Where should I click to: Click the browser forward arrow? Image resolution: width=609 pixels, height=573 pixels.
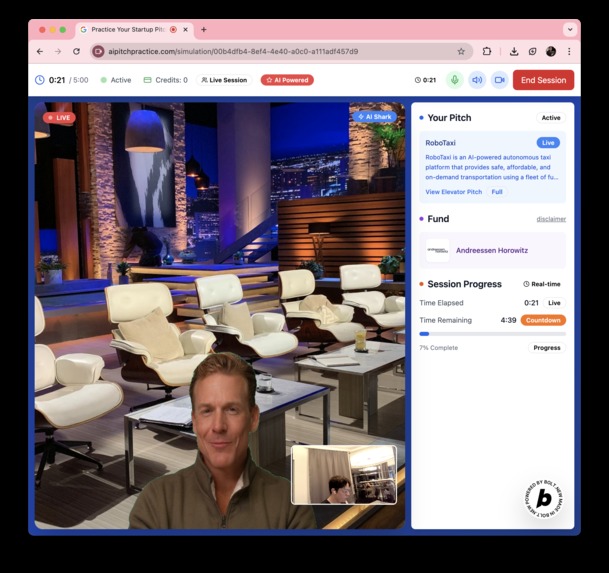point(58,51)
